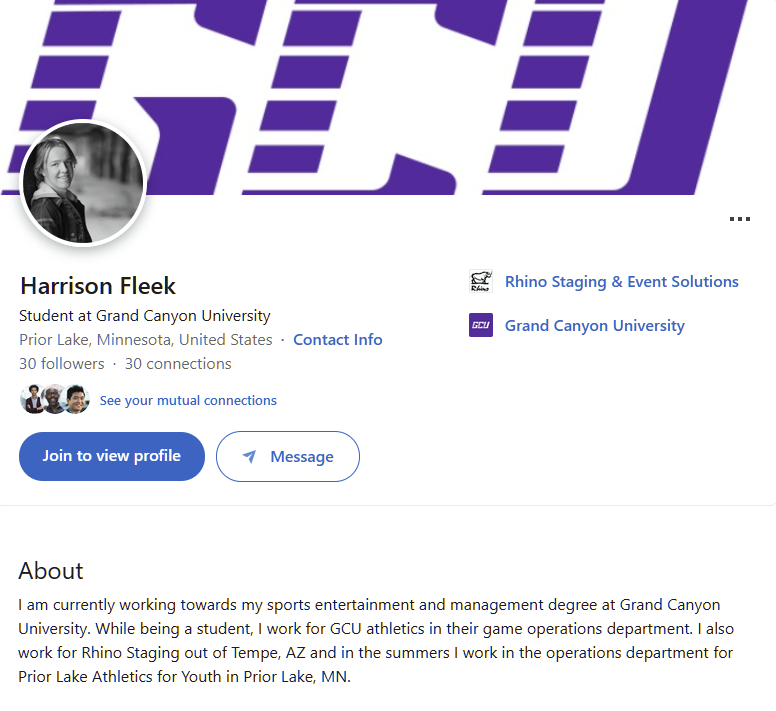Screen dimensions: 776x711
Task: Click the paper plane icon in Message
Action: [x=250, y=457]
